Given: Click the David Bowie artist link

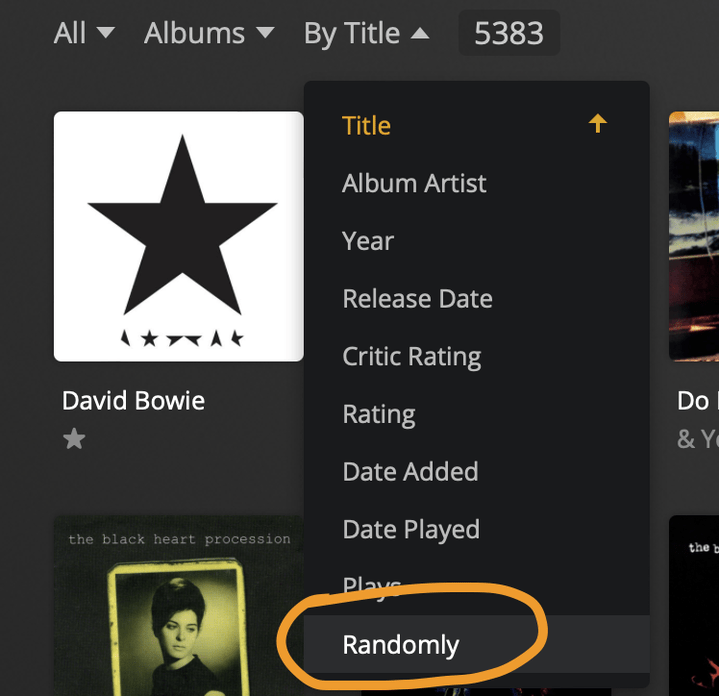Looking at the screenshot, I should point(133,401).
